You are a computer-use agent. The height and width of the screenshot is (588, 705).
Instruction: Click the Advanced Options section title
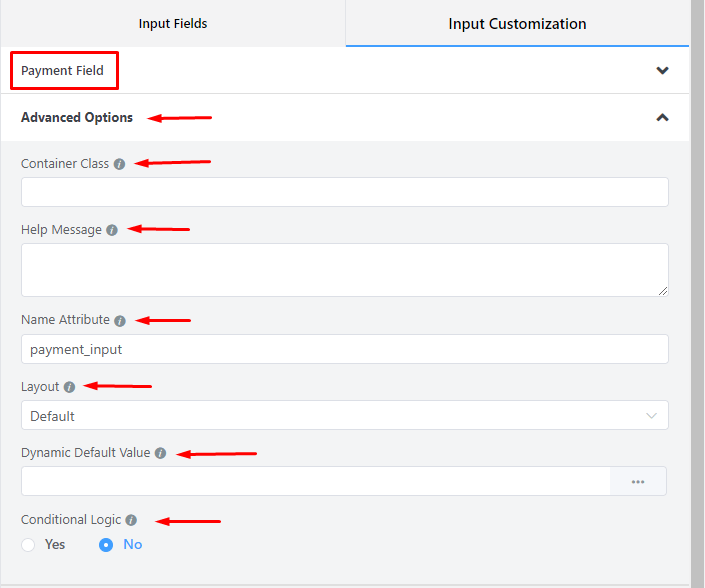(x=77, y=117)
